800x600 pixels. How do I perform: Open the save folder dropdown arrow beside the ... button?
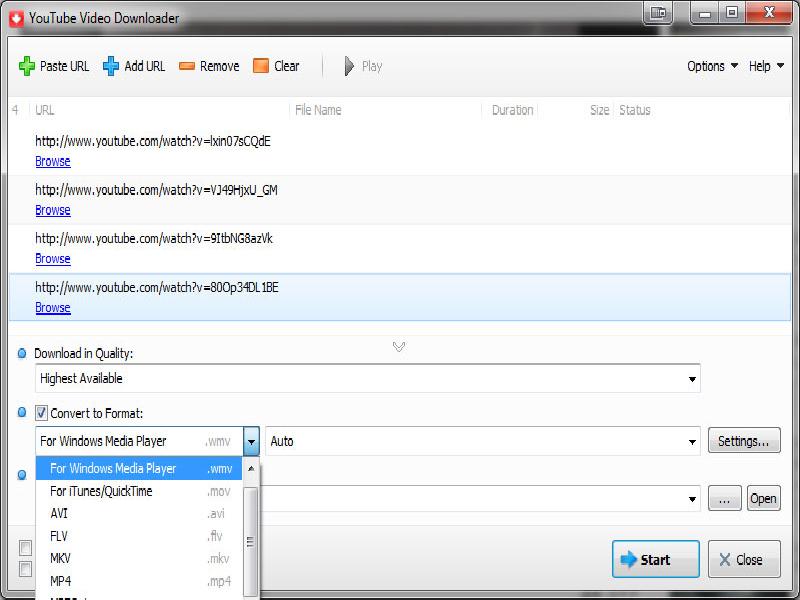pos(692,499)
